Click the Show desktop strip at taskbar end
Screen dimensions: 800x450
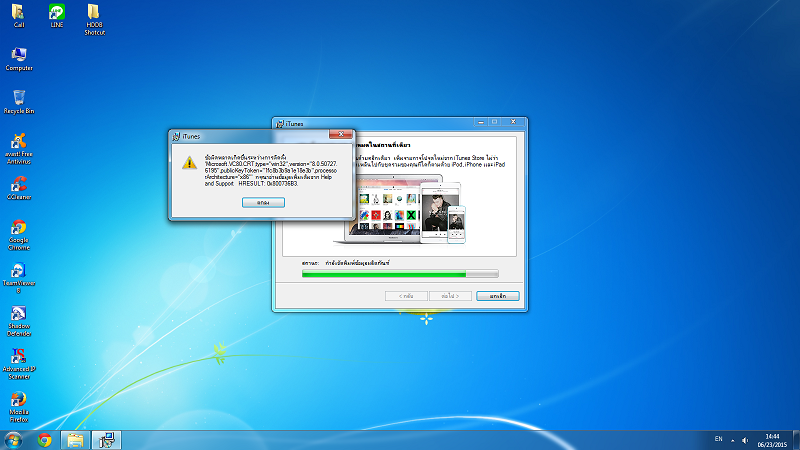coord(796,440)
